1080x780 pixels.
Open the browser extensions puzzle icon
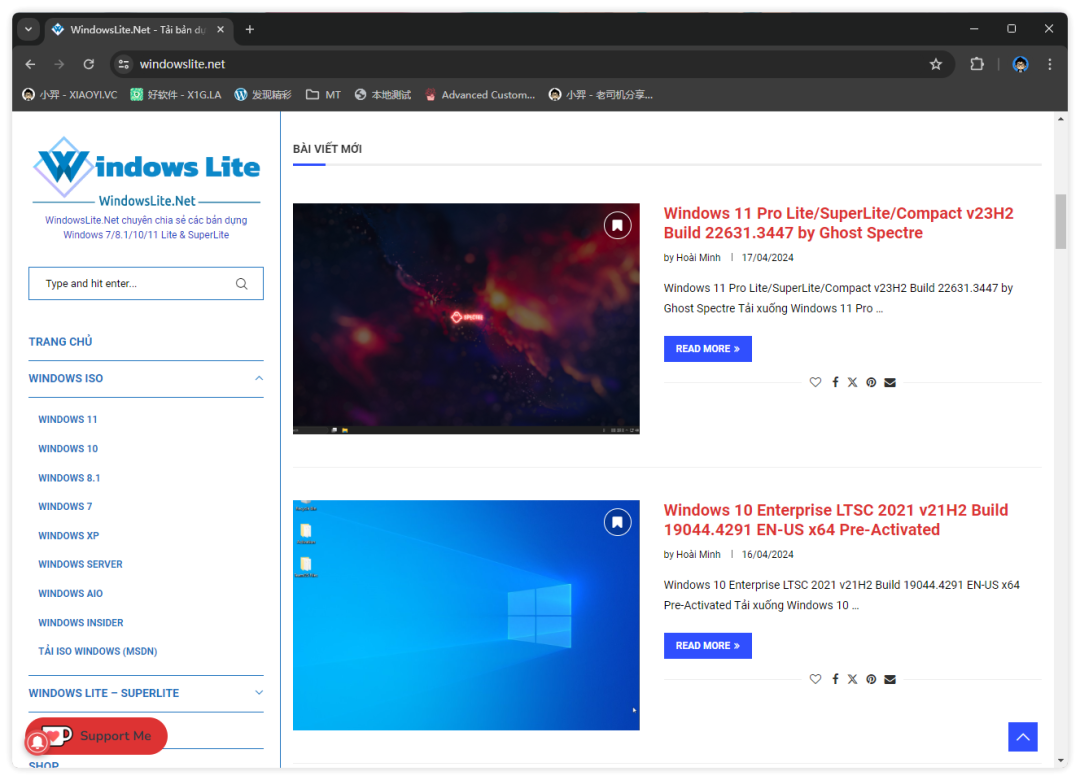click(x=977, y=64)
